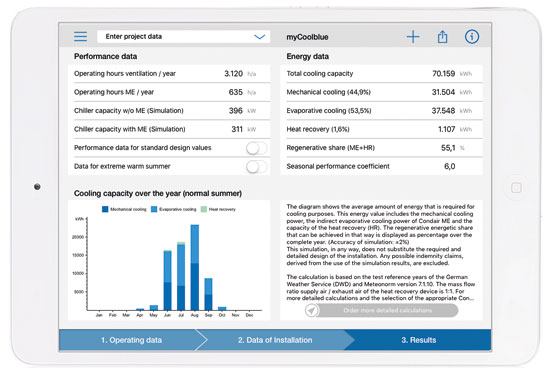Expand the Enter project data dropdown chevron
Screen dimensions: 555x368
pyautogui.click(x=259, y=37)
